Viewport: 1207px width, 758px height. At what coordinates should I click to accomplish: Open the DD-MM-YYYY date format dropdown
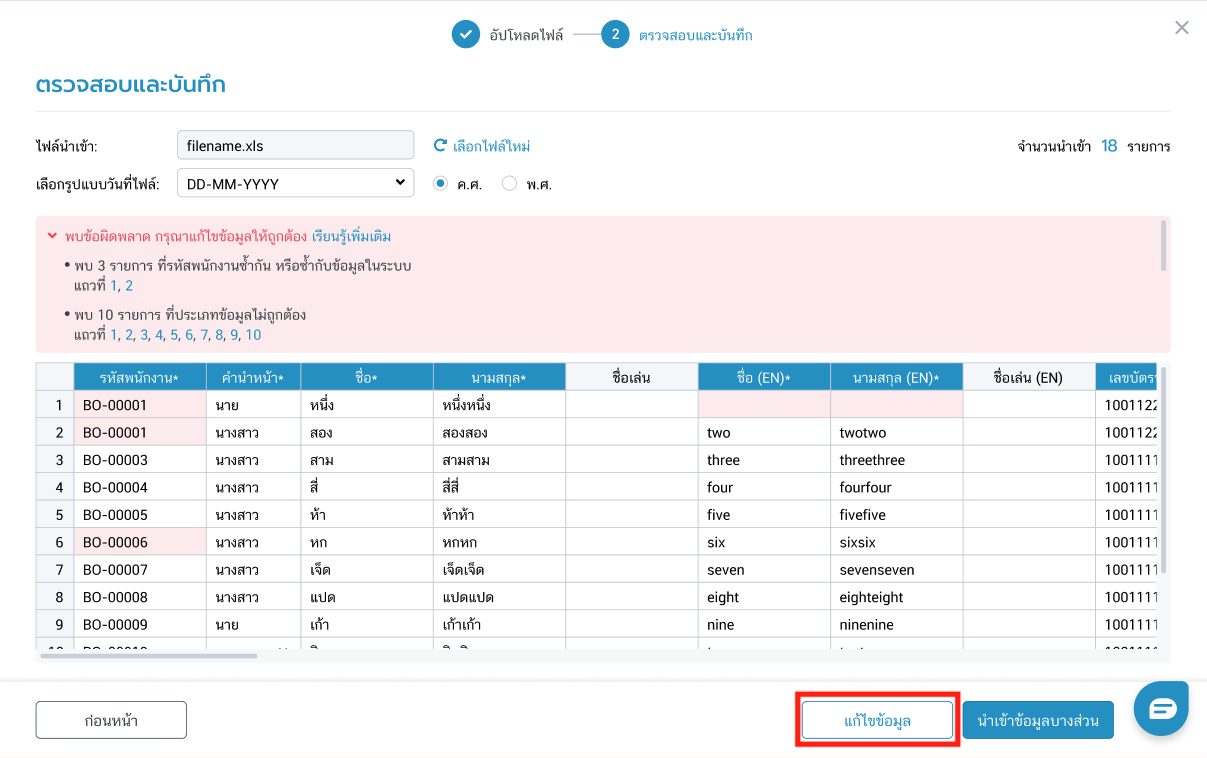295,184
